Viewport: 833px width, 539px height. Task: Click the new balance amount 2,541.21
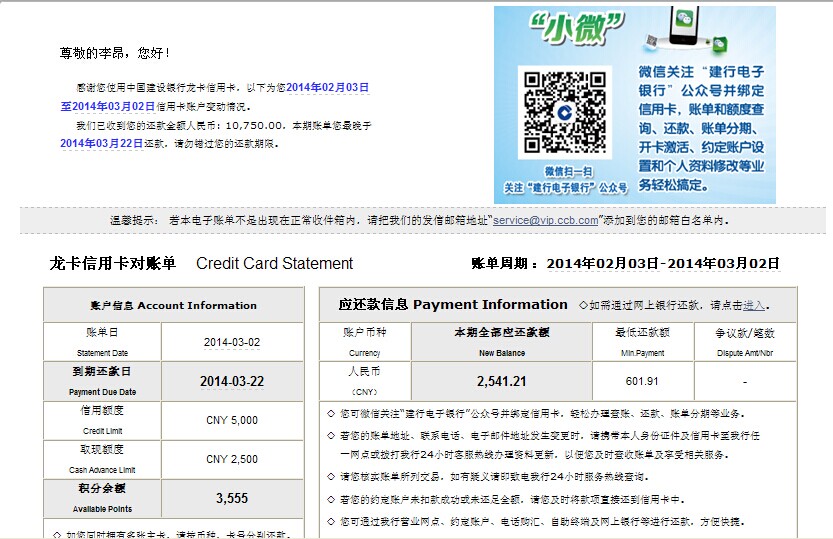pos(502,381)
